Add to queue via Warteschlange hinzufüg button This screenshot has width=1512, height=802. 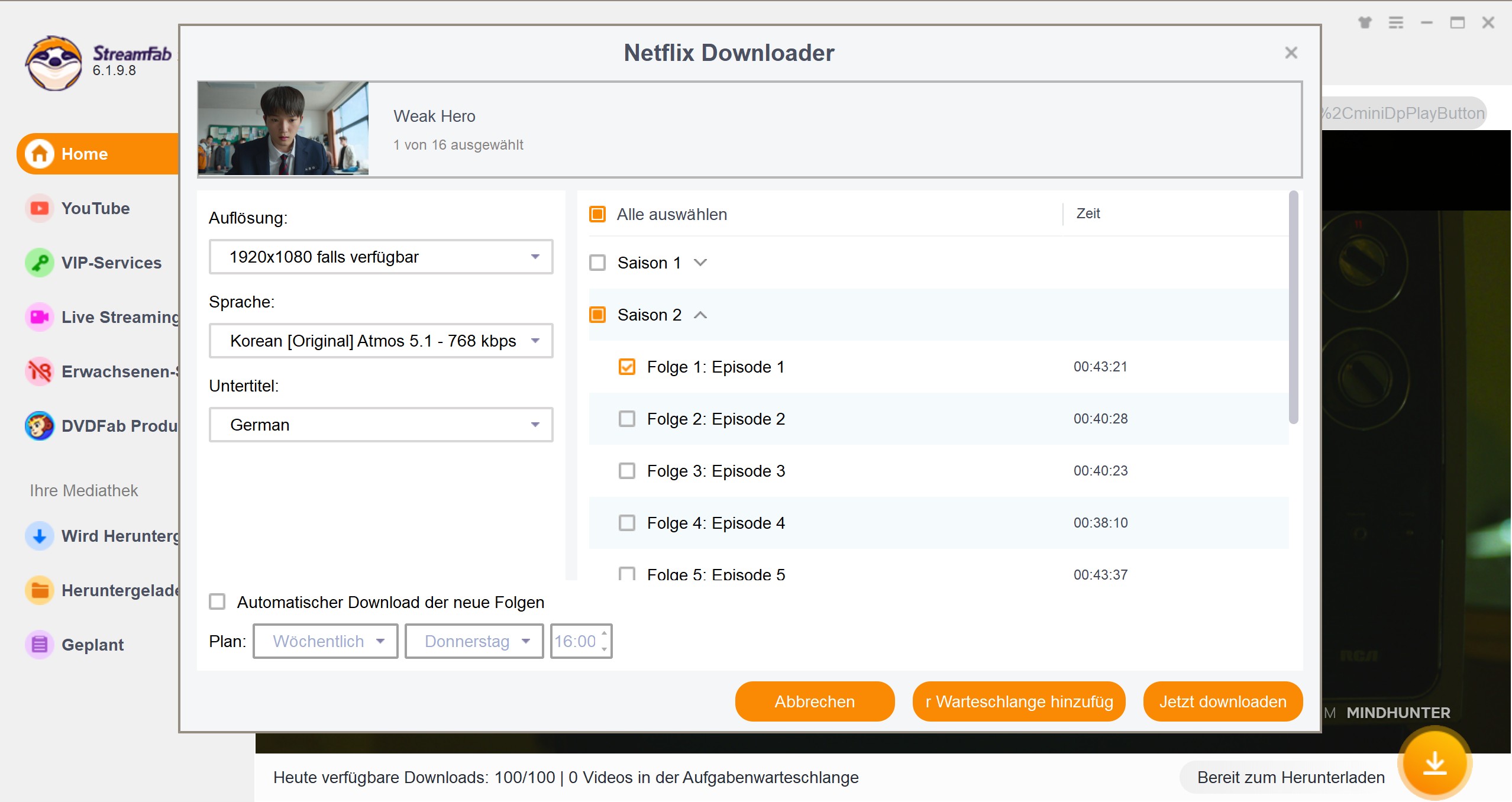point(1019,701)
